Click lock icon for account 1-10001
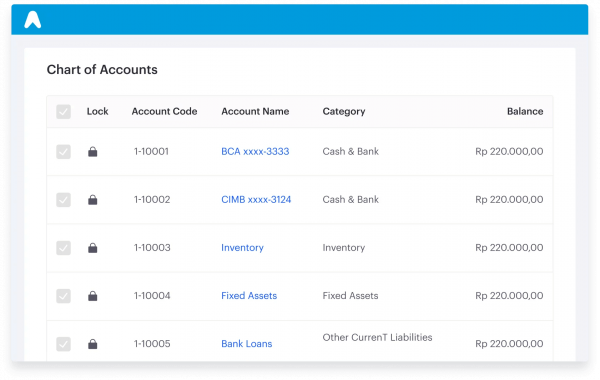 [93, 152]
